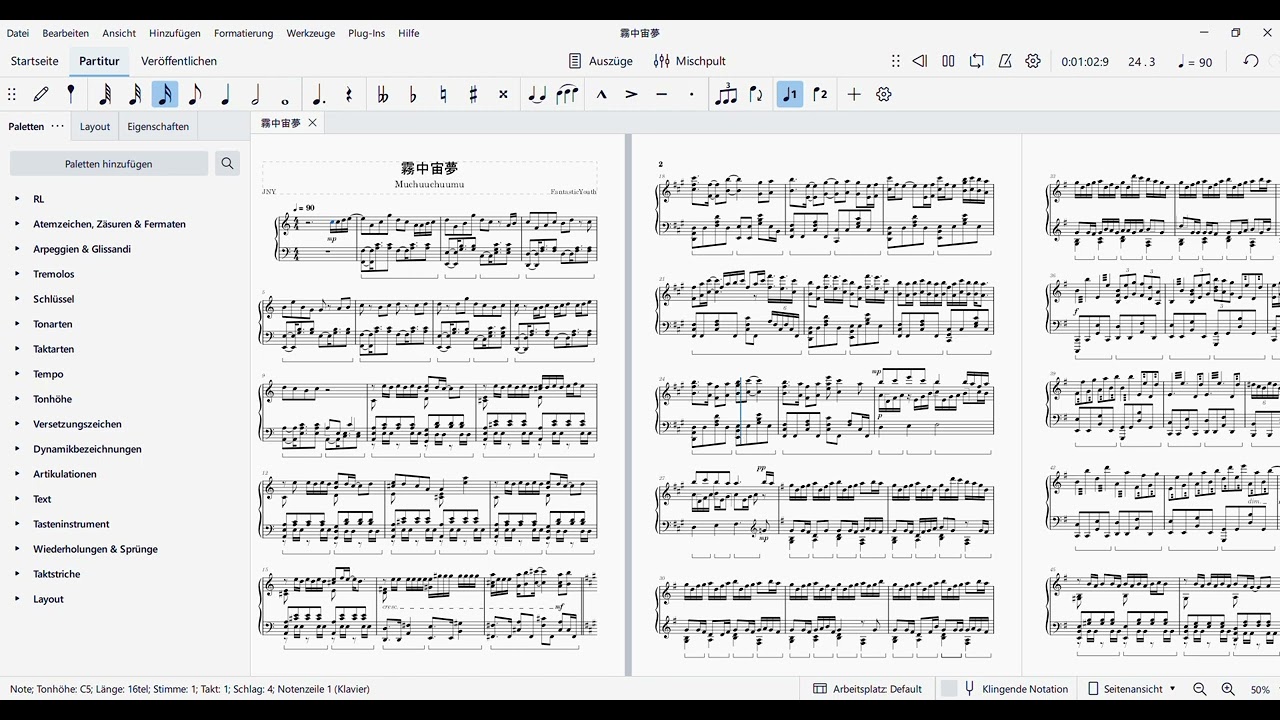
Task: Select the eighth note duration
Action: pos(195,94)
